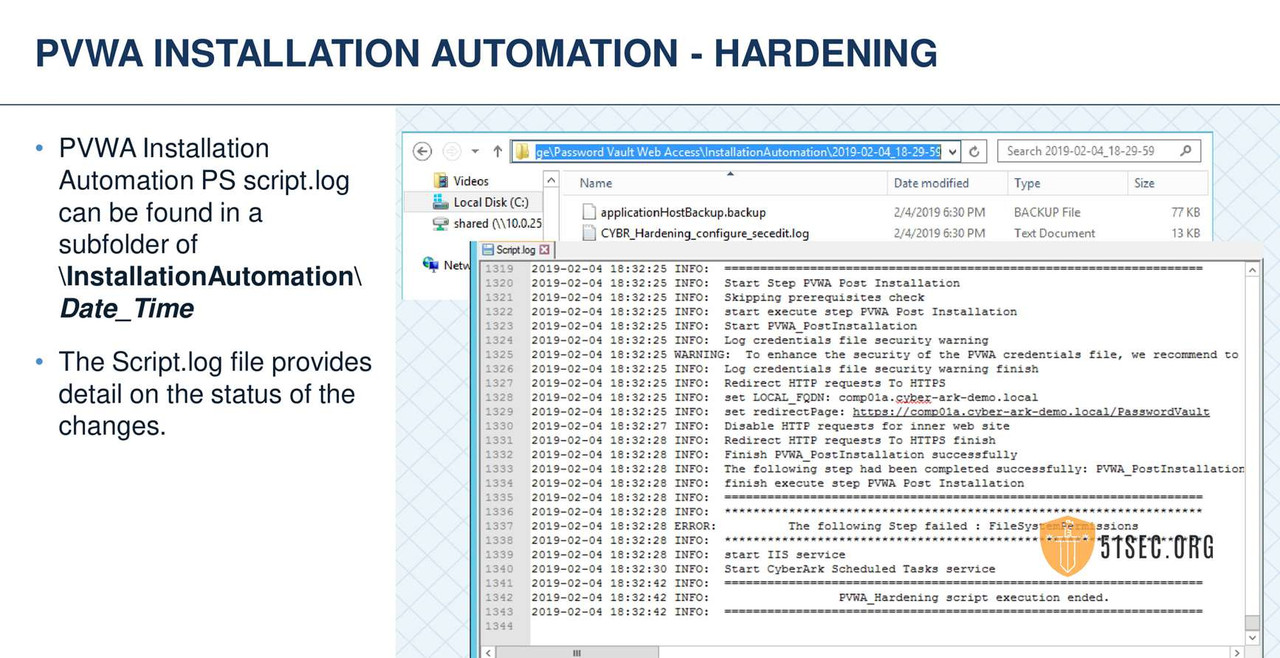Image resolution: width=1280 pixels, height=658 pixels.
Task: Click 'PVWA_Hardening script execution ended.' line
Action: [973, 597]
